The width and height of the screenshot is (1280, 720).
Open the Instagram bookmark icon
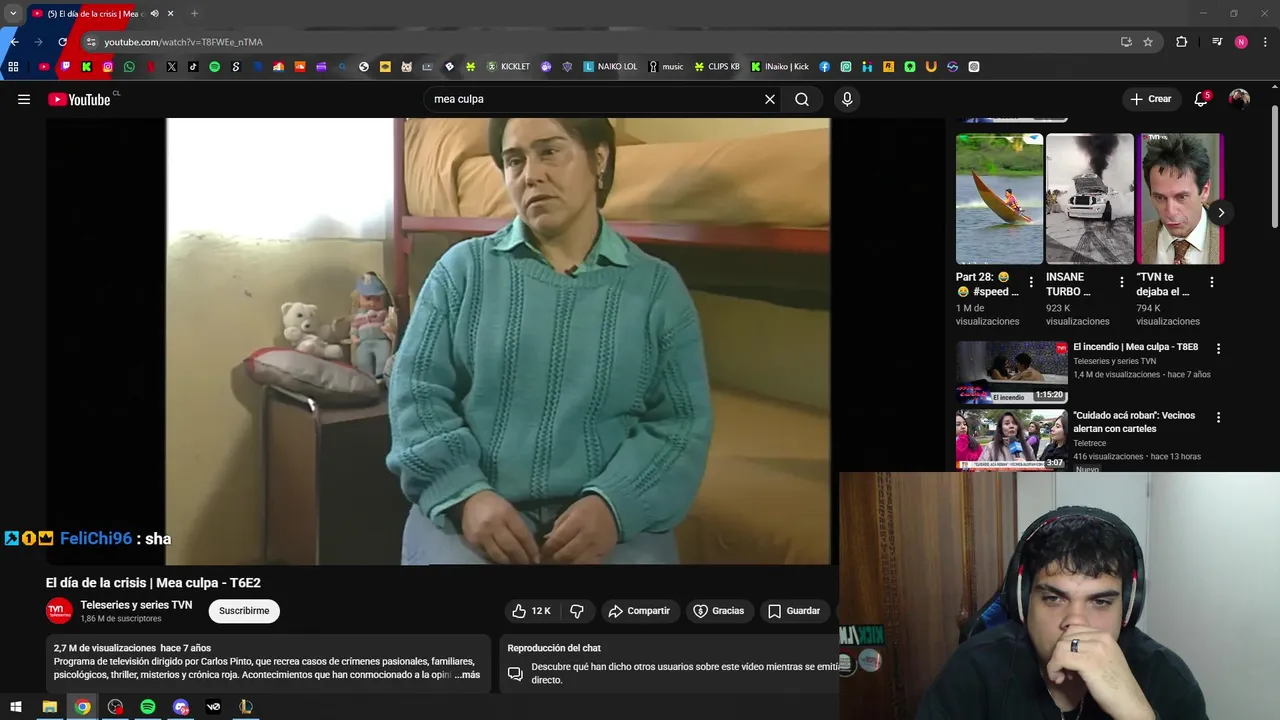(108, 67)
